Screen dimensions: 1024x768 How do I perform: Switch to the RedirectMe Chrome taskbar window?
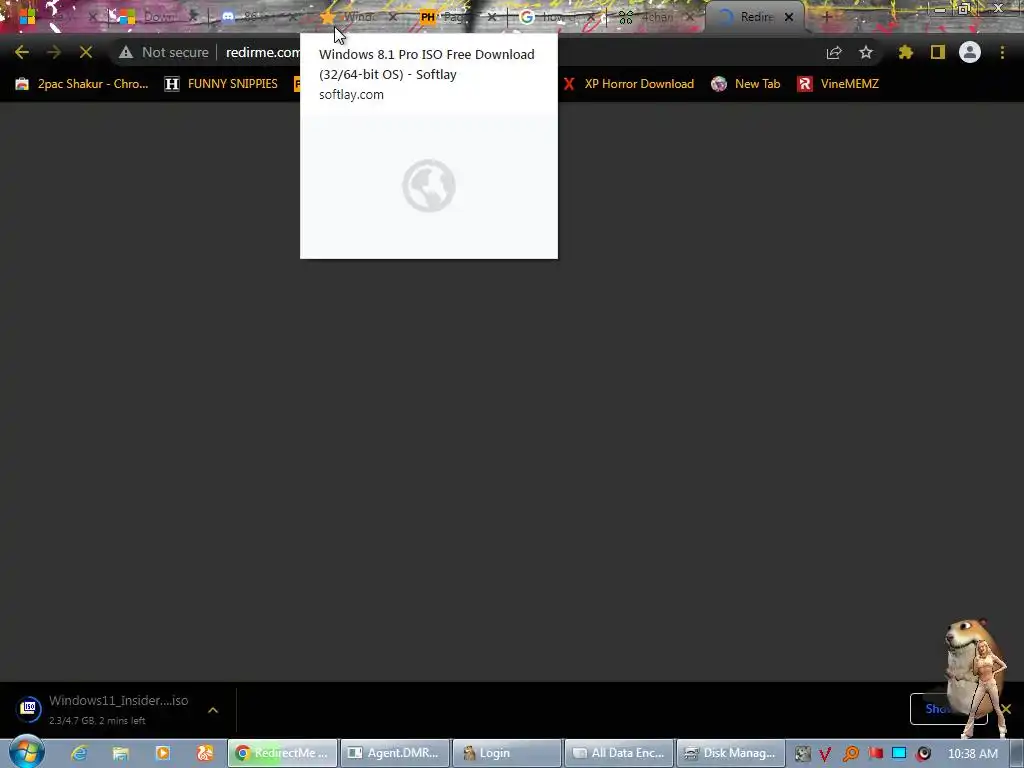(x=282, y=753)
